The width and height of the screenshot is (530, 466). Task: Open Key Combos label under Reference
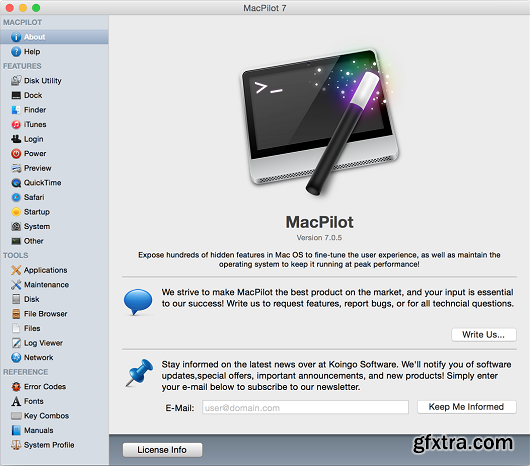(x=46, y=416)
